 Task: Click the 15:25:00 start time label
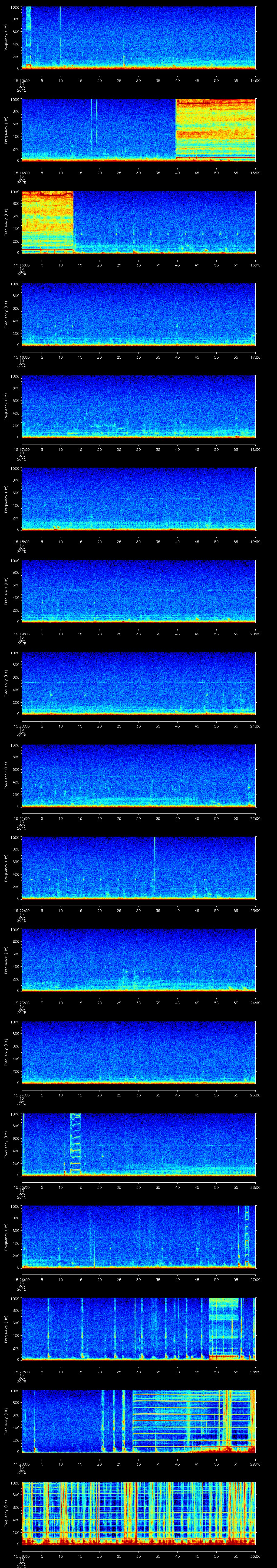(21, 1187)
